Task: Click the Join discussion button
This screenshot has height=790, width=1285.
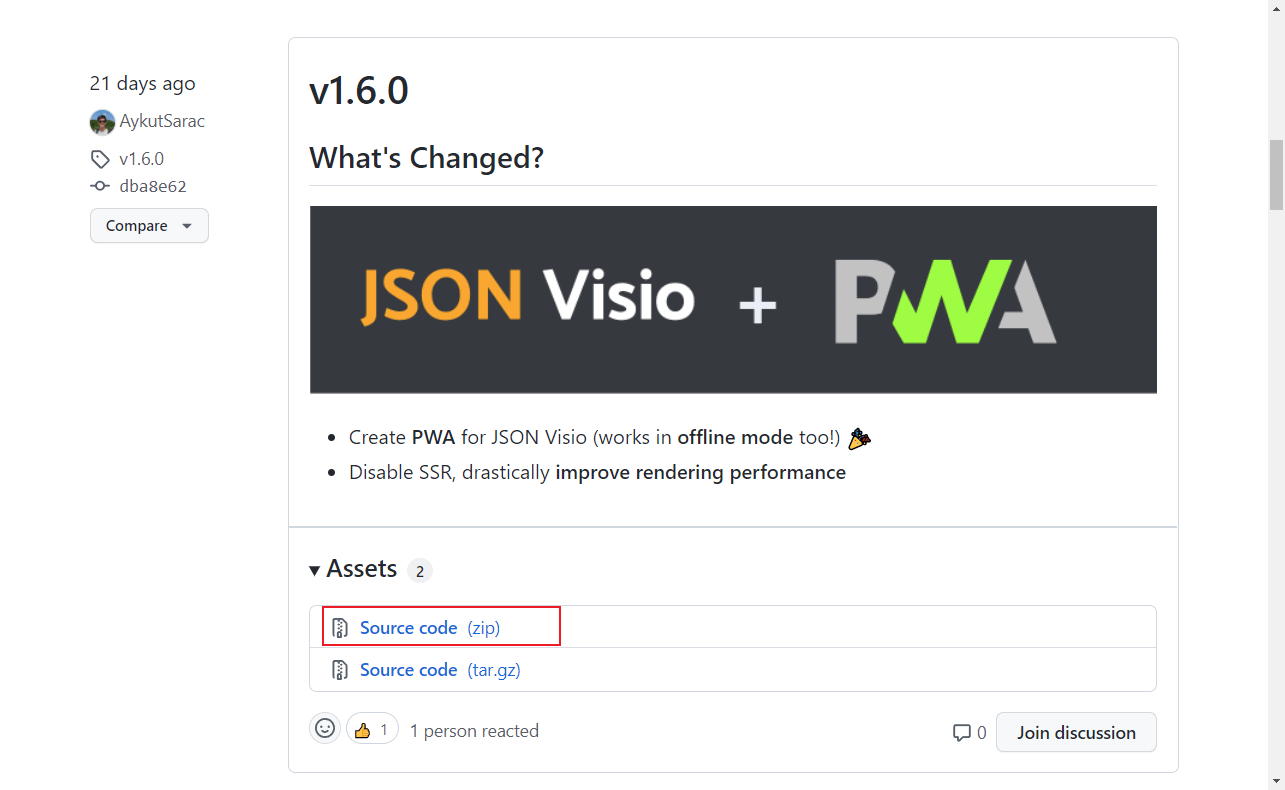Action: (1076, 732)
